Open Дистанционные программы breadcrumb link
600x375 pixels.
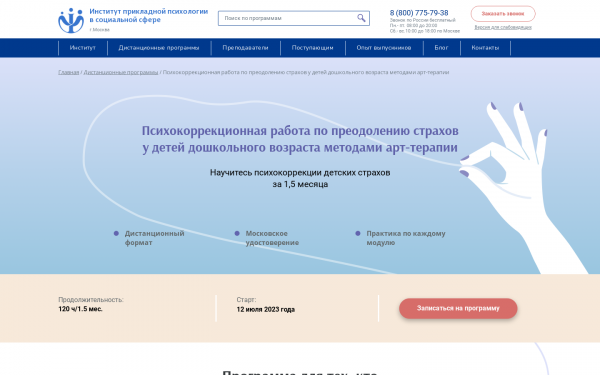[x=121, y=72]
